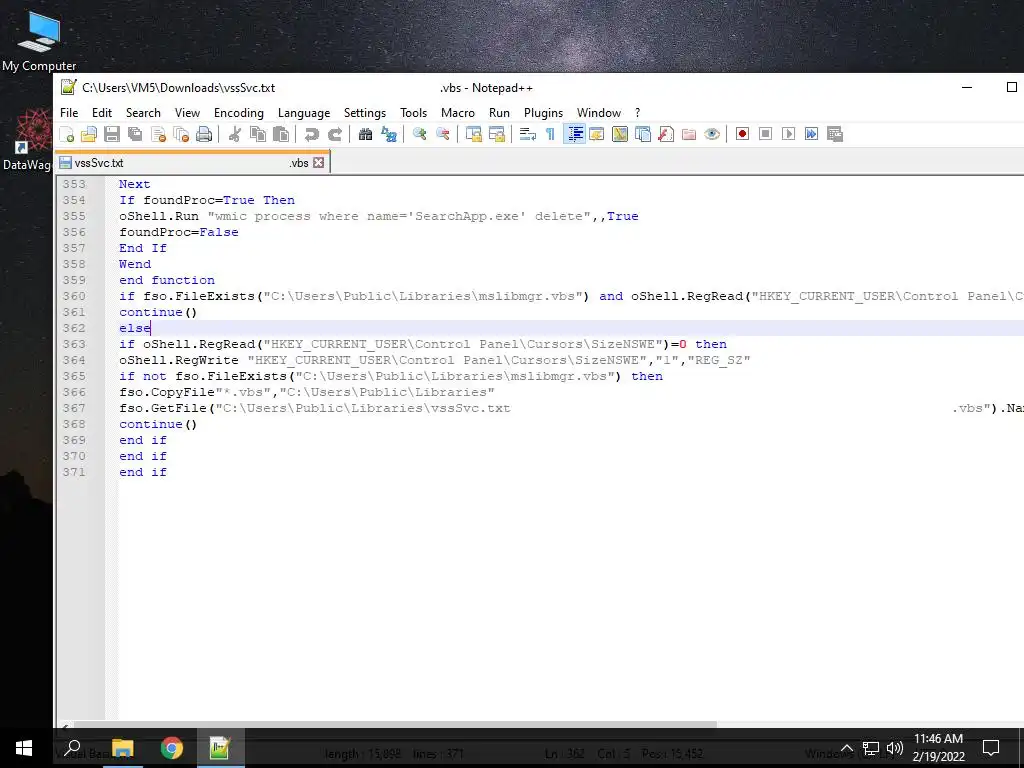The height and width of the screenshot is (768, 1024).
Task: Open the question mark help menu
Action: click(637, 113)
